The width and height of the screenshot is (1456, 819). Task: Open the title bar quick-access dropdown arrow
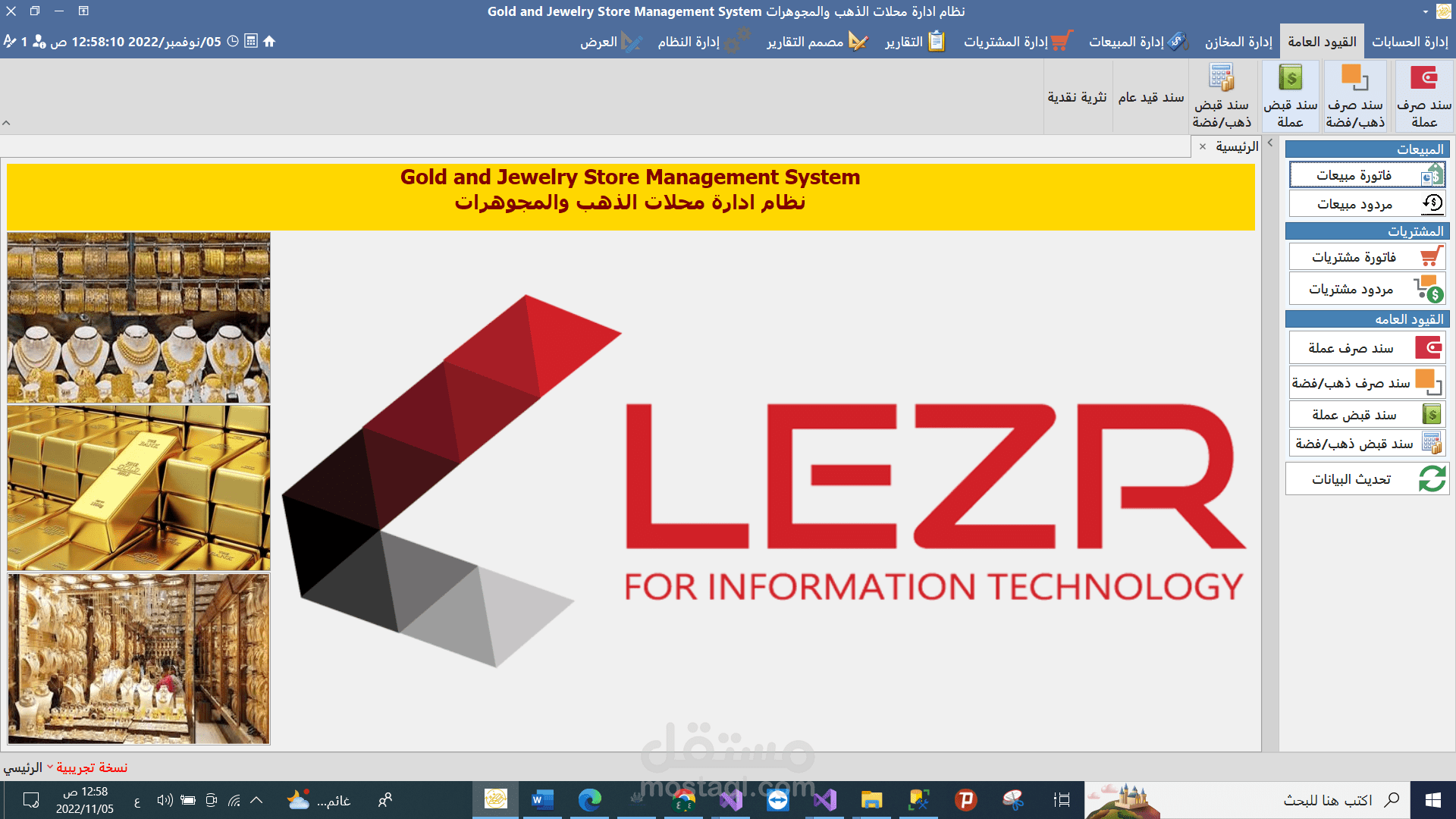click(x=1426, y=11)
